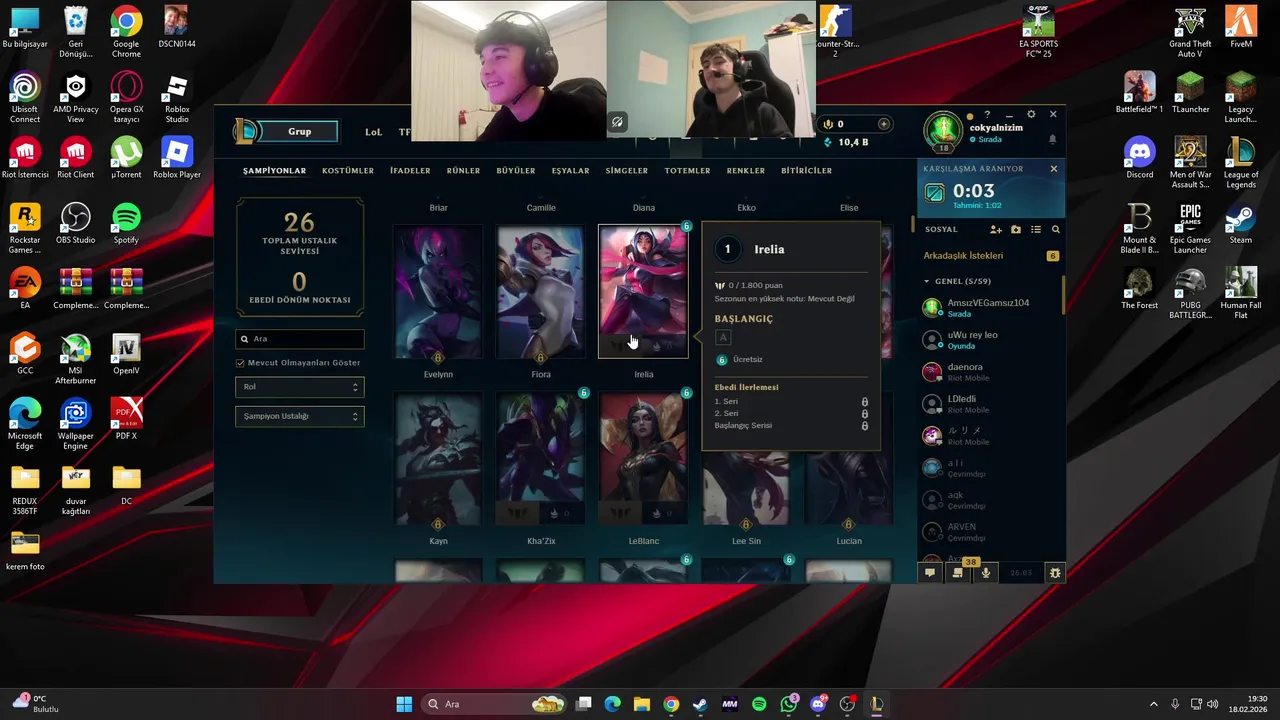This screenshot has height=720, width=1280.
Task: Select the Evelynn champion card
Action: point(438,291)
